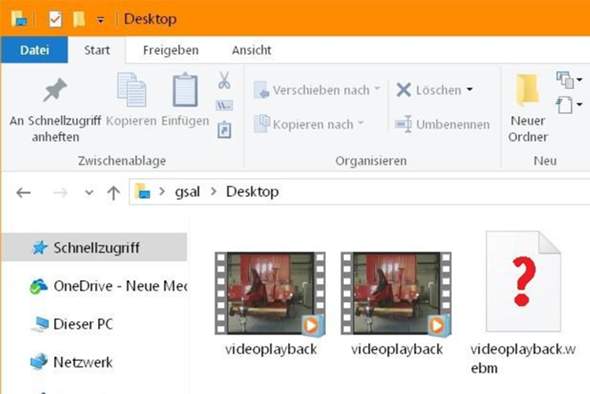Select the videoplayback.webm unknown file icon
The height and width of the screenshot is (394, 590).
pyautogui.click(x=523, y=281)
